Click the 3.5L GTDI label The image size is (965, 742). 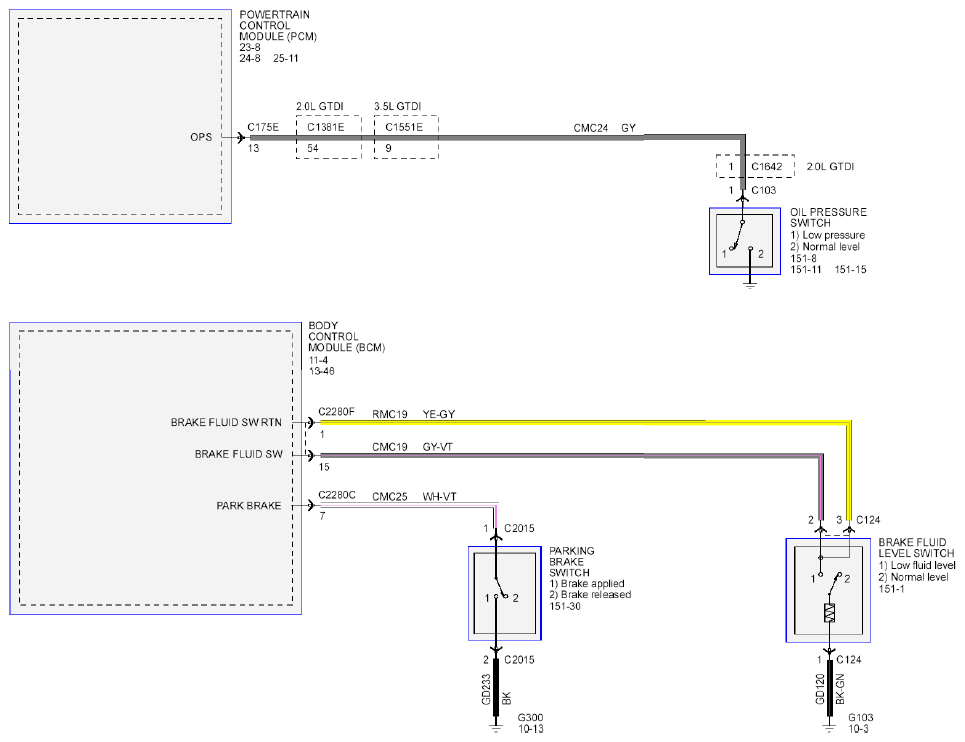(x=398, y=106)
